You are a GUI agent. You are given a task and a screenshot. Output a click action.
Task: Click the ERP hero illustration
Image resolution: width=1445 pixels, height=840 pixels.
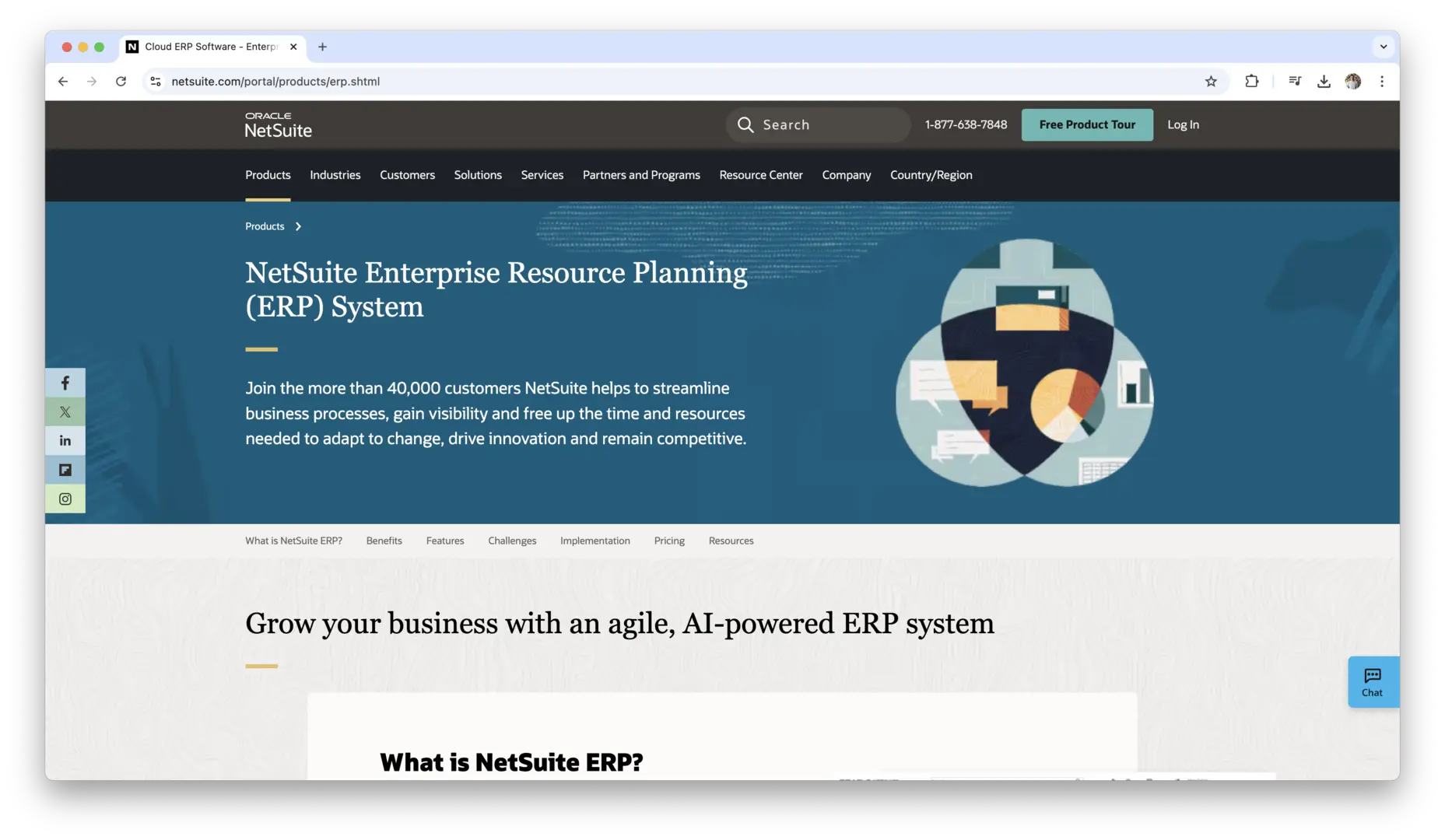[1025, 363]
